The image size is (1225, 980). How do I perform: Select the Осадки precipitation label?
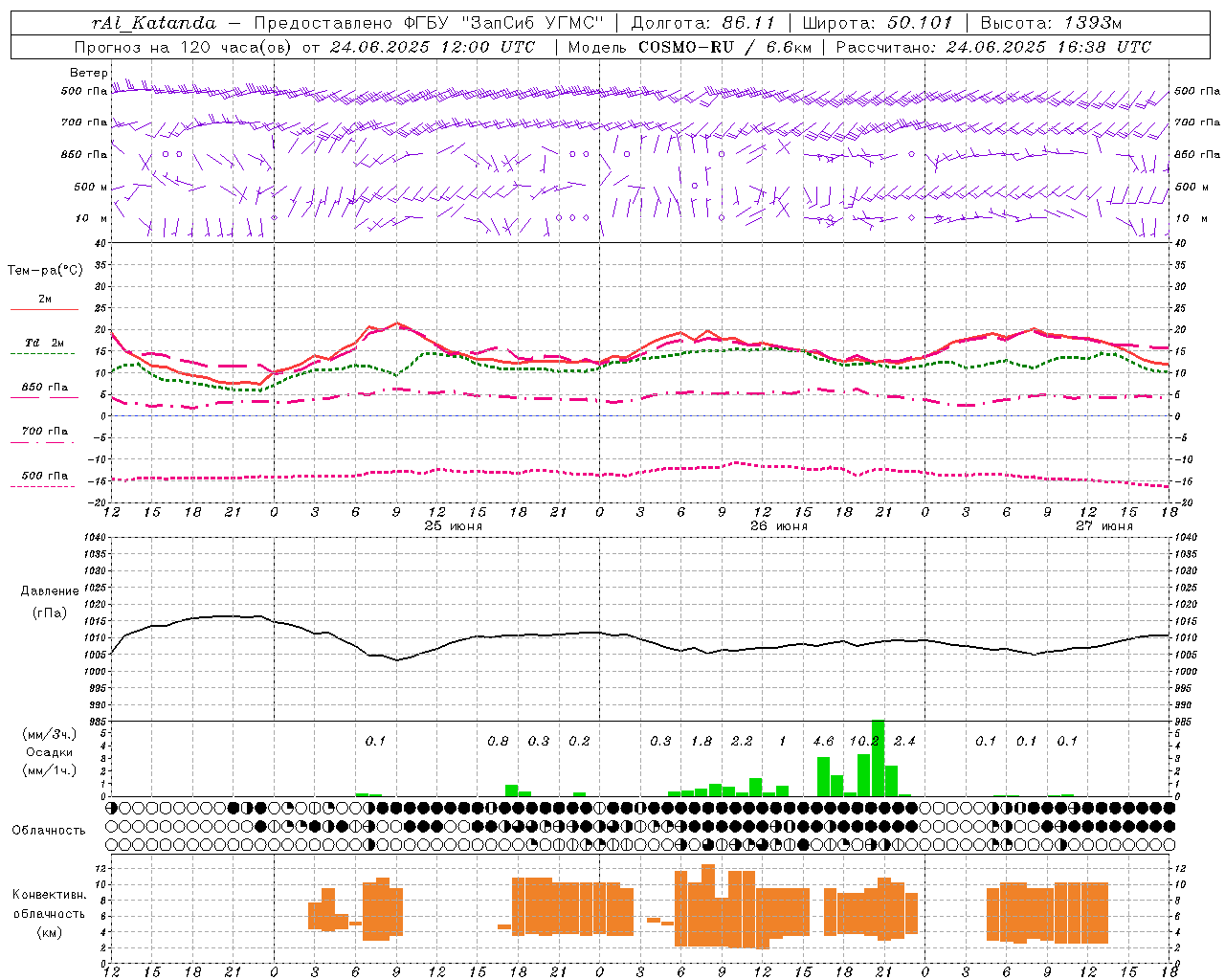click(x=50, y=752)
